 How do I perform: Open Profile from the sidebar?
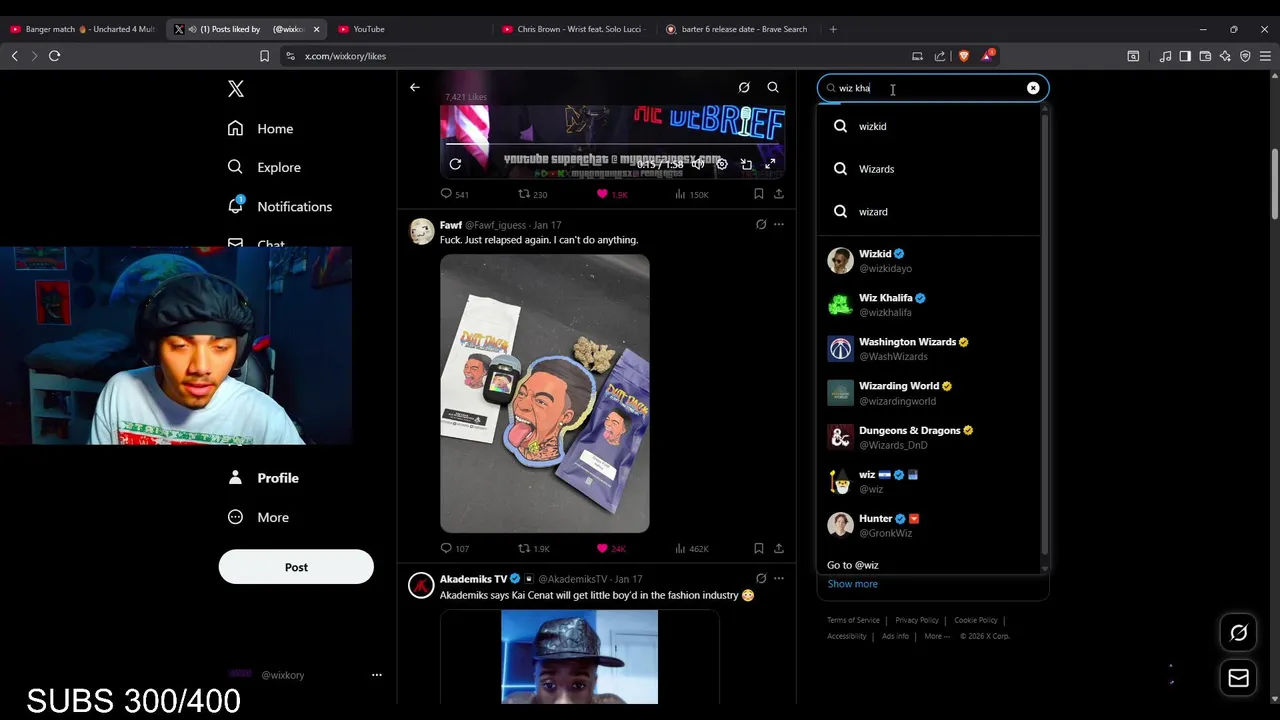pyautogui.click(x=263, y=478)
